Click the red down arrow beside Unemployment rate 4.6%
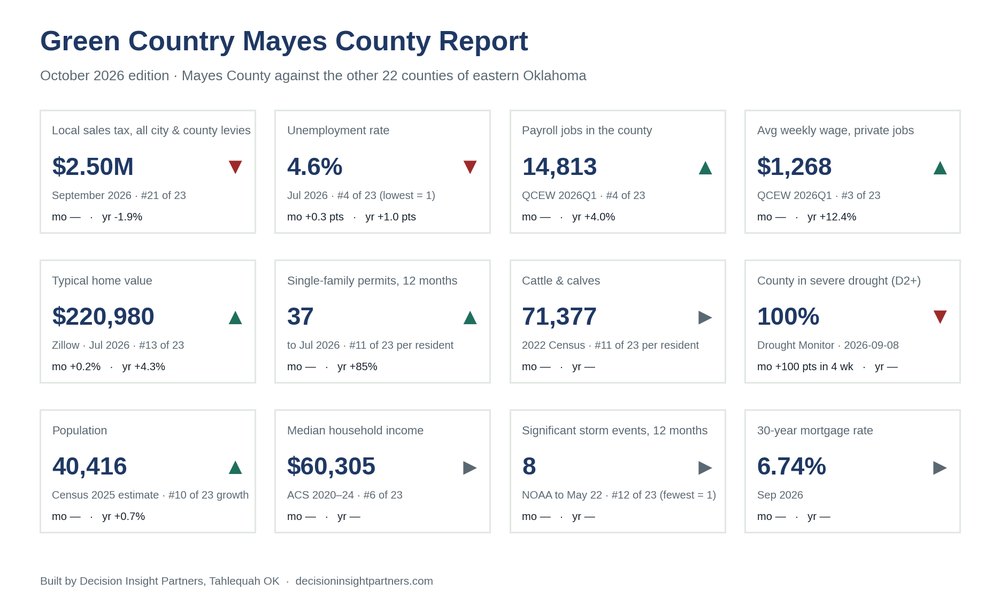 (x=470, y=167)
